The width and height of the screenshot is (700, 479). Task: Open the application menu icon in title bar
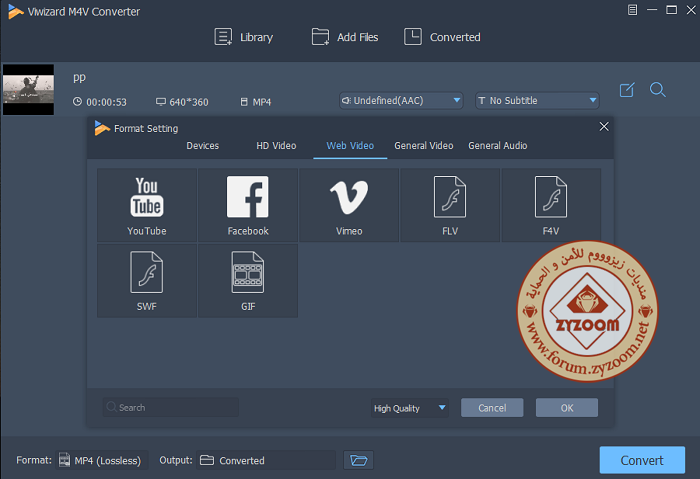(633, 10)
